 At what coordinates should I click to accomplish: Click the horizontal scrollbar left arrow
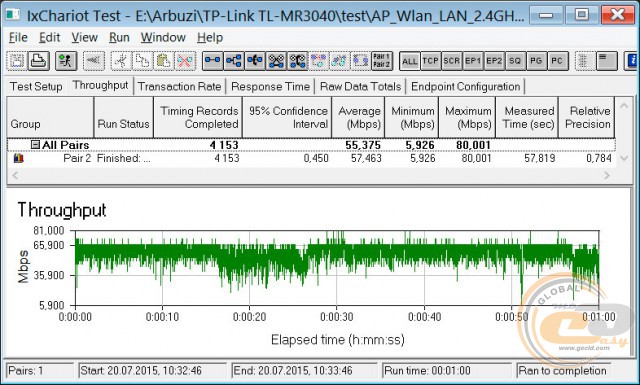pos(15,176)
